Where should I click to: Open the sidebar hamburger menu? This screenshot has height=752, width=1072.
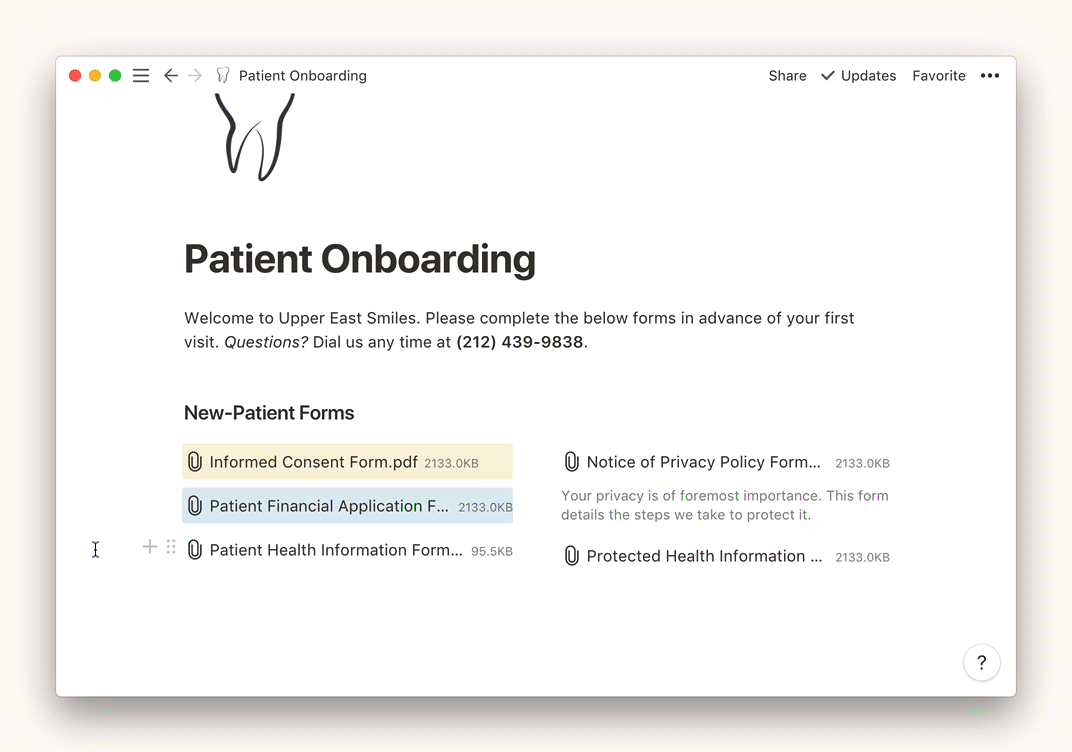(141, 76)
